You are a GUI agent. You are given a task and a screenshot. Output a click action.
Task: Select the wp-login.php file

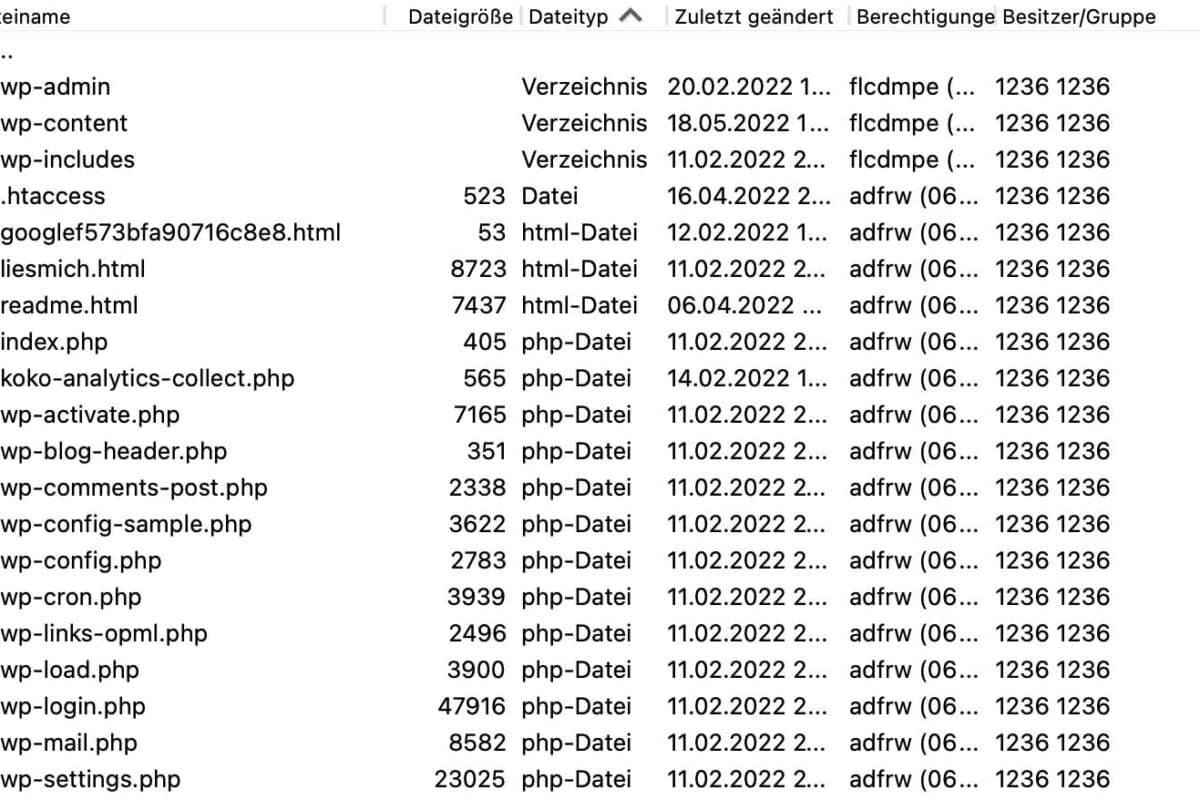(x=73, y=707)
